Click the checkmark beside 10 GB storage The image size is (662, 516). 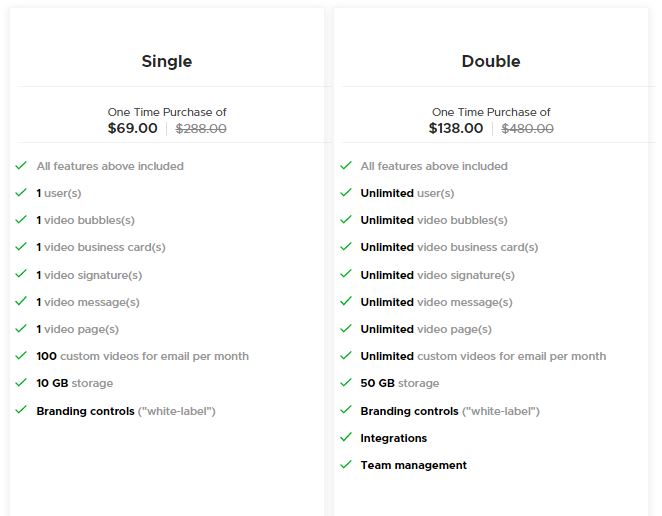(21, 382)
